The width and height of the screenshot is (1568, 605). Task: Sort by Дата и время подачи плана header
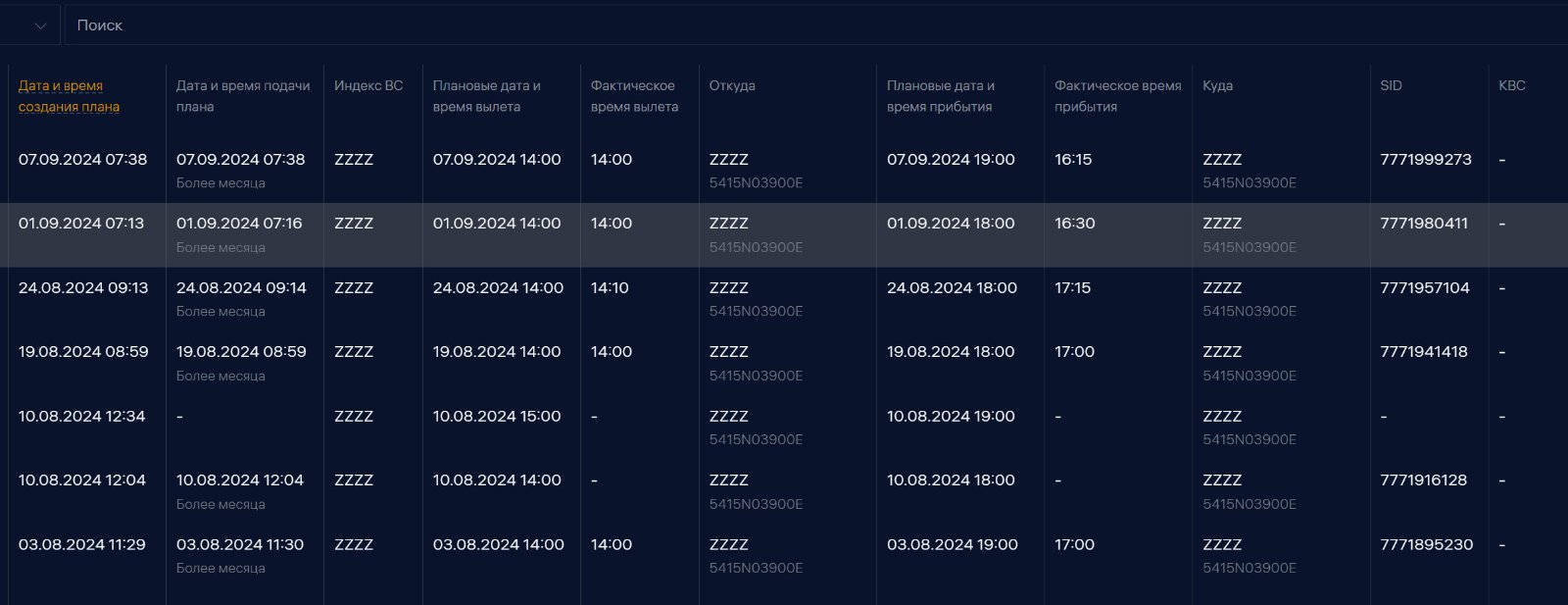(x=243, y=96)
